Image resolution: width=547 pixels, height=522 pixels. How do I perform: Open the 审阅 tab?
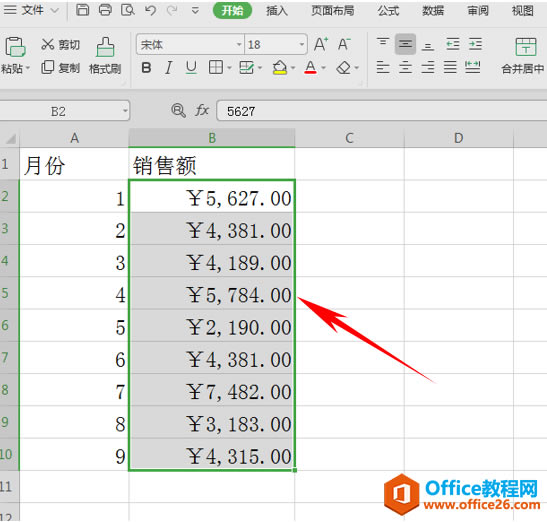(478, 11)
